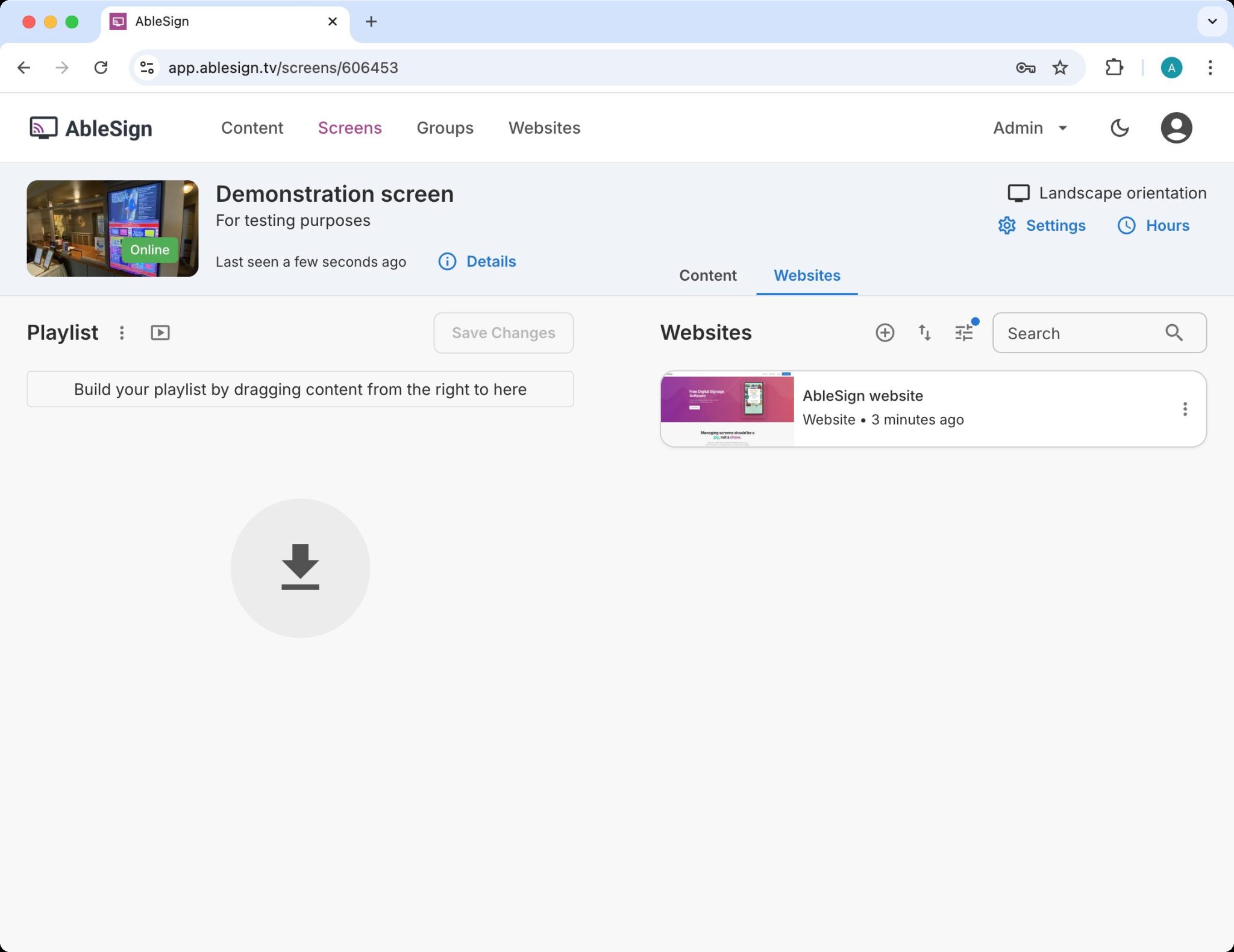
Task: Open Playlist three-dot options menu
Action: tap(122, 333)
